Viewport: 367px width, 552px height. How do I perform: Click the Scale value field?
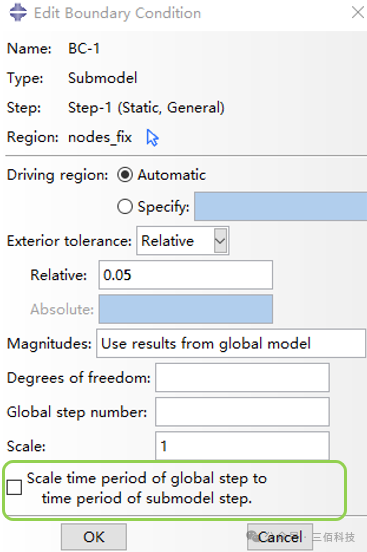coord(242,446)
